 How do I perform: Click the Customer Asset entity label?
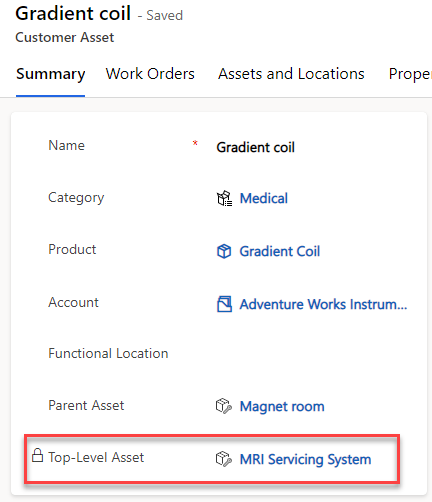[x=65, y=37]
